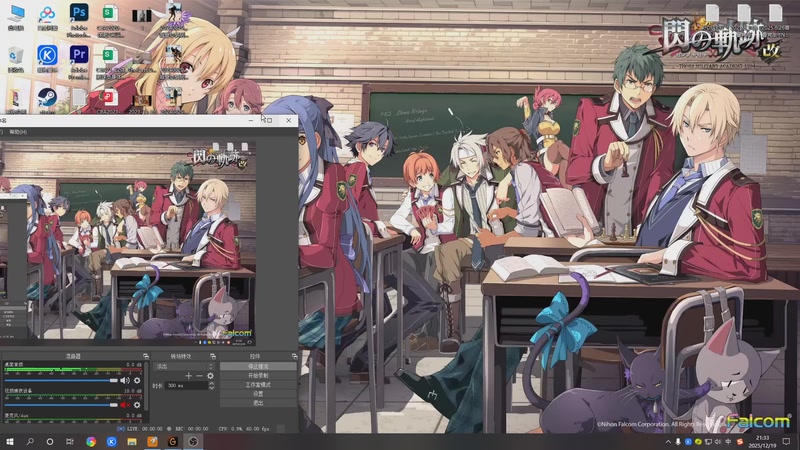Switch to OBS Studio on the taskbar
Image resolution: width=800 pixels, height=450 pixels.
click(193, 442)
